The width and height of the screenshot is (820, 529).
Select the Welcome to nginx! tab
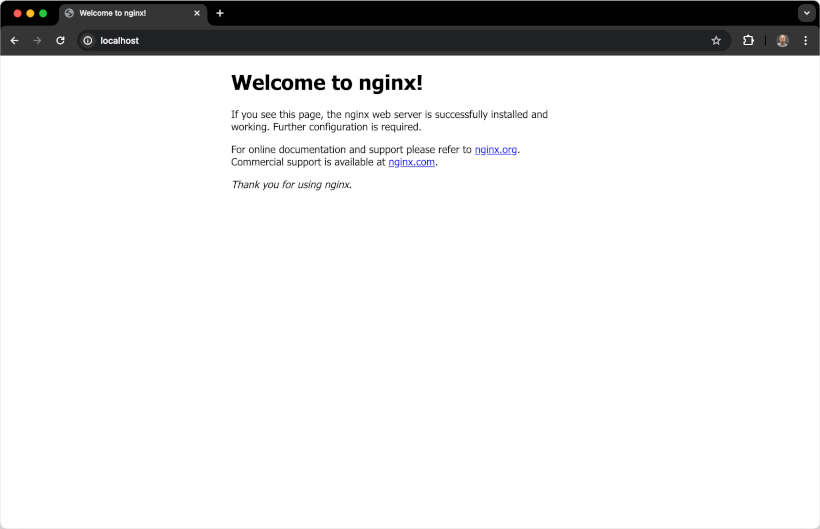pos(133,14)
